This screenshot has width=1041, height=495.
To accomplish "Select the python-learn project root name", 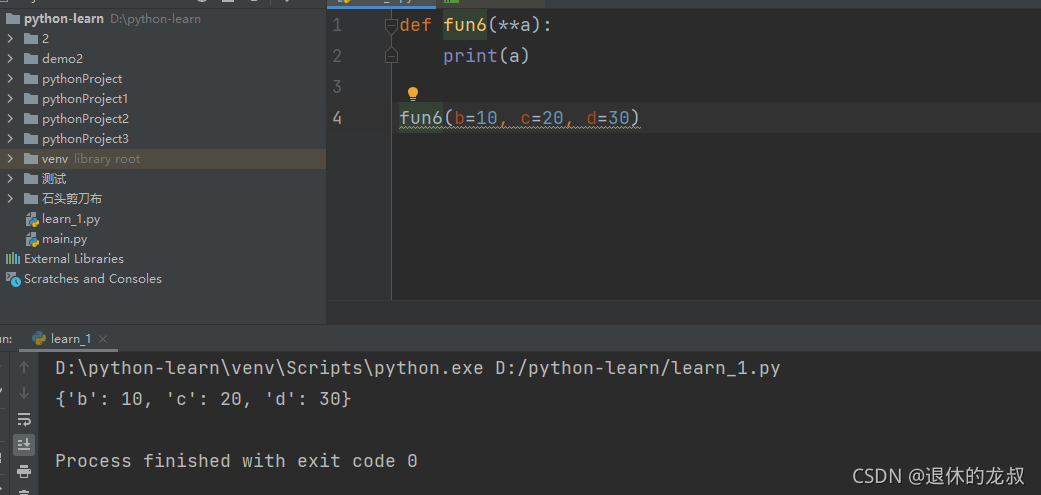I will pos(64,19).
